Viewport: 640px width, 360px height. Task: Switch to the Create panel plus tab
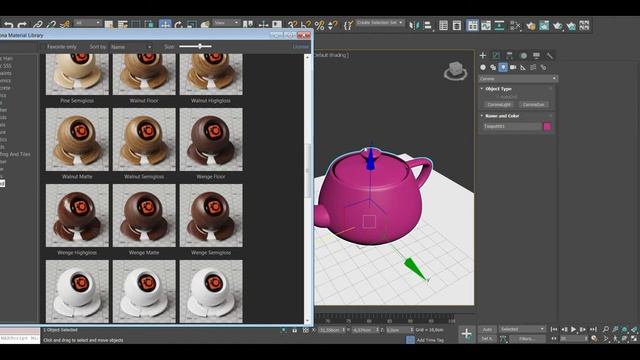click(483, 55)
